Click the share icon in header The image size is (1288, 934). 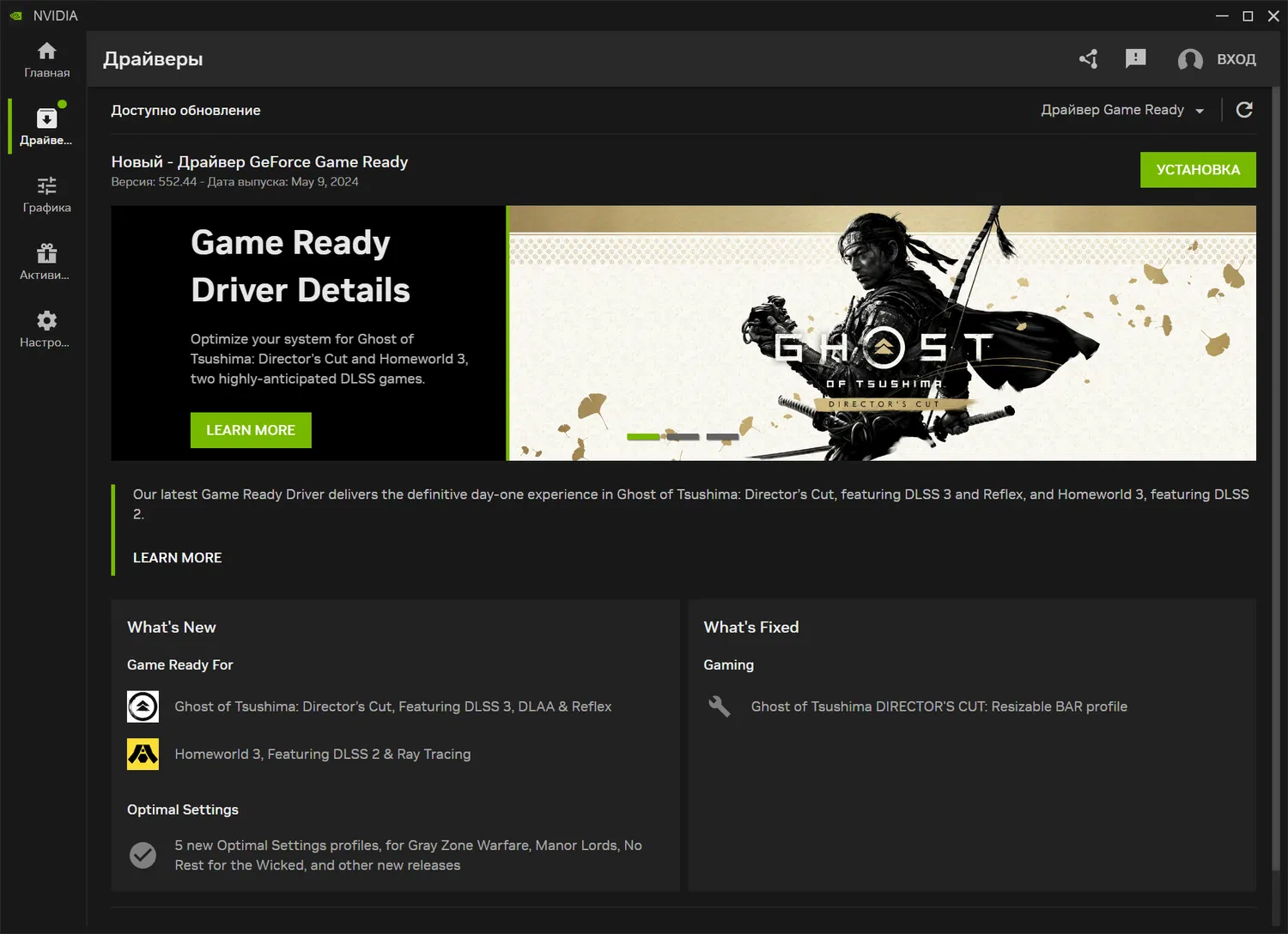[1089, 58]
